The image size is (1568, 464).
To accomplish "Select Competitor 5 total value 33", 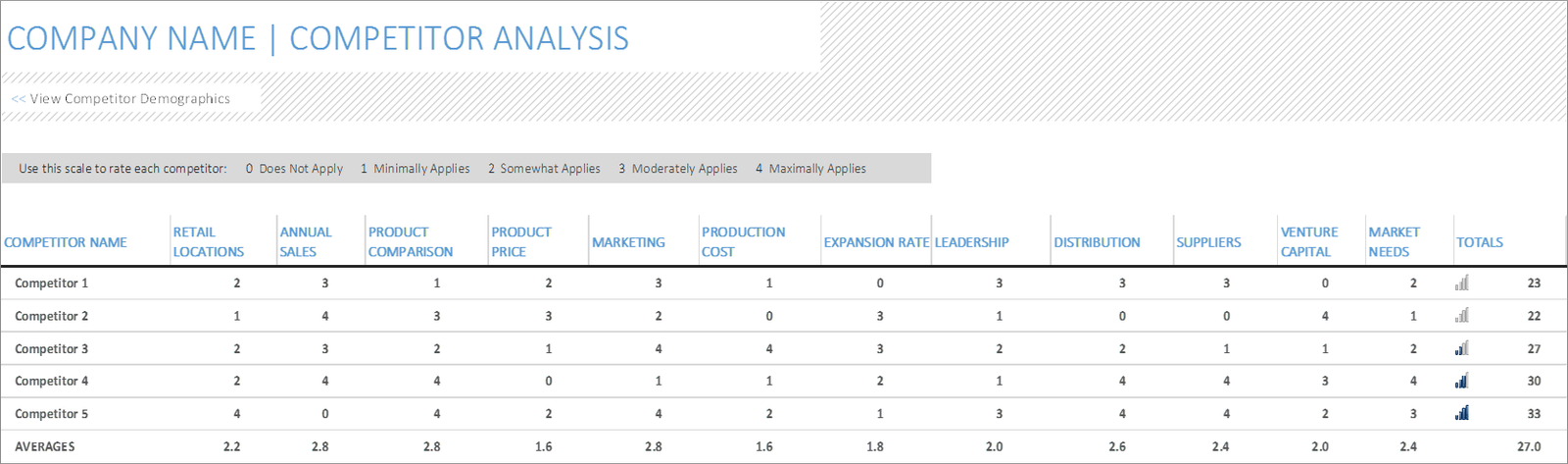I will [x=1534, y=414].
